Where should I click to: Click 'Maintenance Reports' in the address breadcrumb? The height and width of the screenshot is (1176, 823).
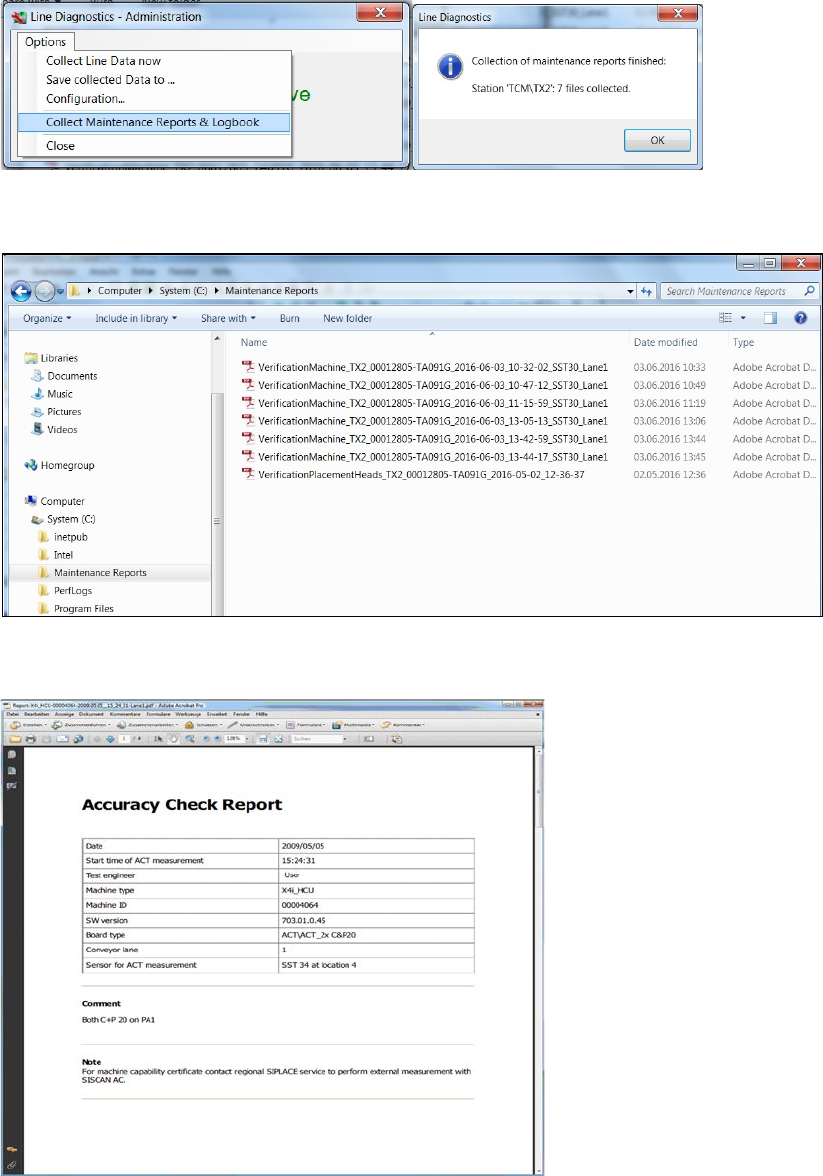pyautogui.click(x=272, y=291)
